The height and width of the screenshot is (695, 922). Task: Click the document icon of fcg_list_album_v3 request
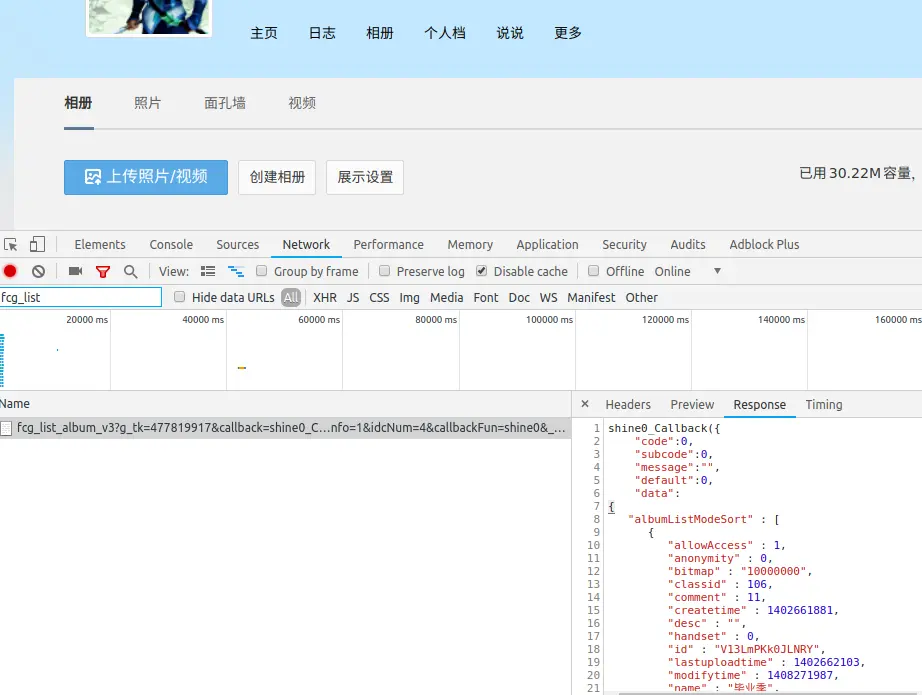coord(6,428)
